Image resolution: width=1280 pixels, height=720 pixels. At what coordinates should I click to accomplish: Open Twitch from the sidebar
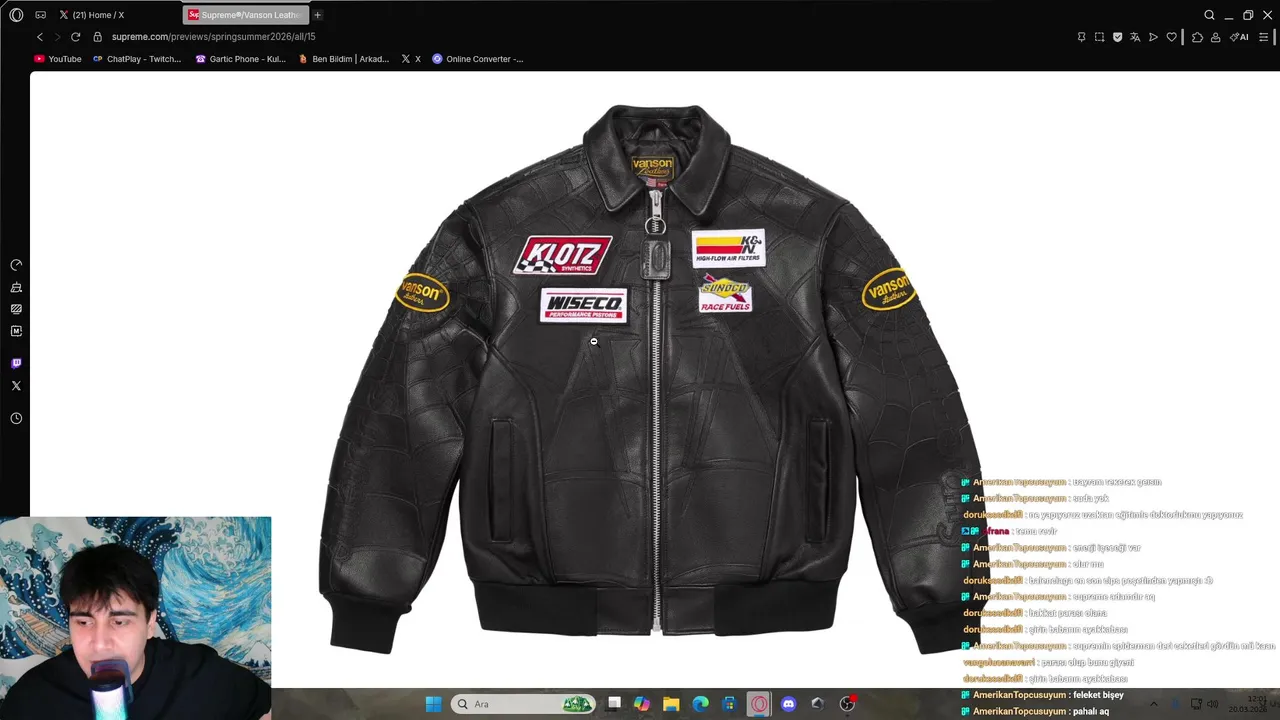[x=16, y=363]
